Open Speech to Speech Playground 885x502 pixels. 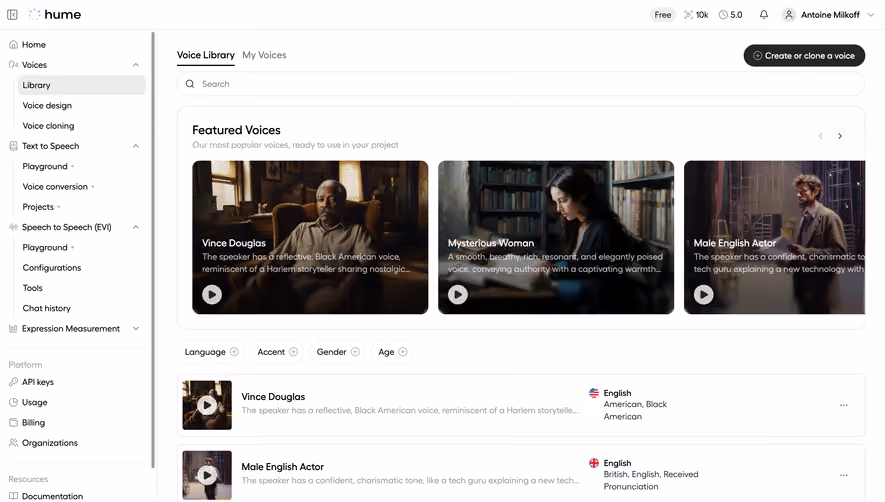(45, 247)
